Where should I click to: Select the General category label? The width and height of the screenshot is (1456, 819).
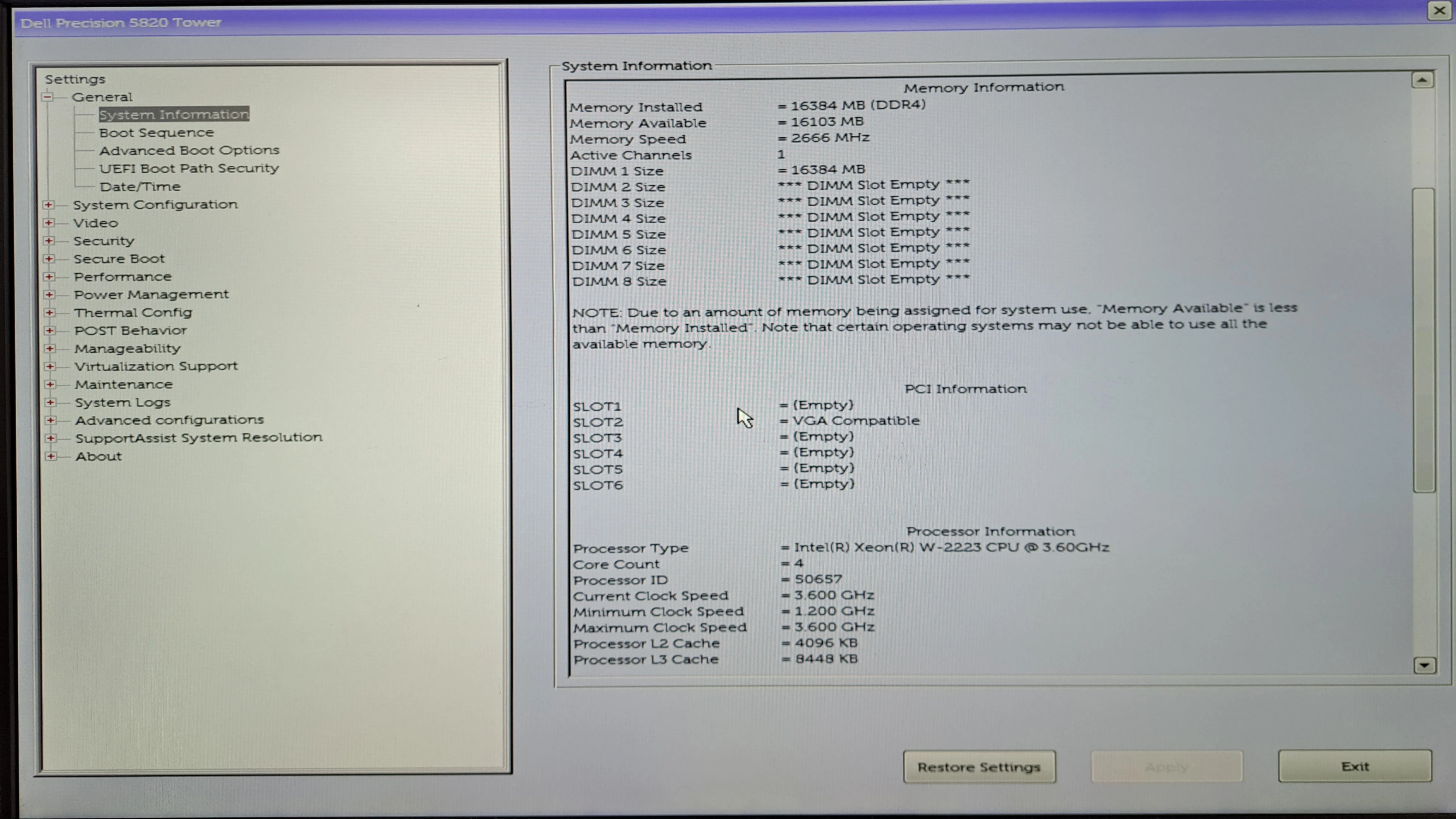point(102,97)
